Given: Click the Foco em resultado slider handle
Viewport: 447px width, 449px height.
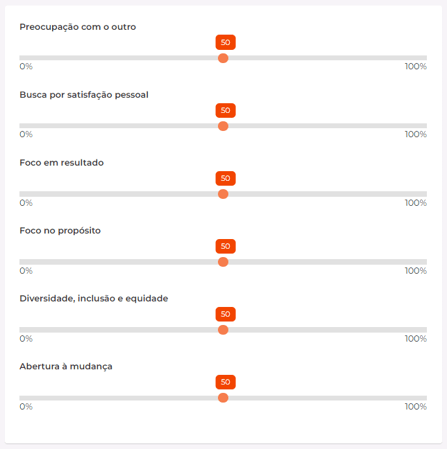Looking at the screenshot, I should point(223,194).
